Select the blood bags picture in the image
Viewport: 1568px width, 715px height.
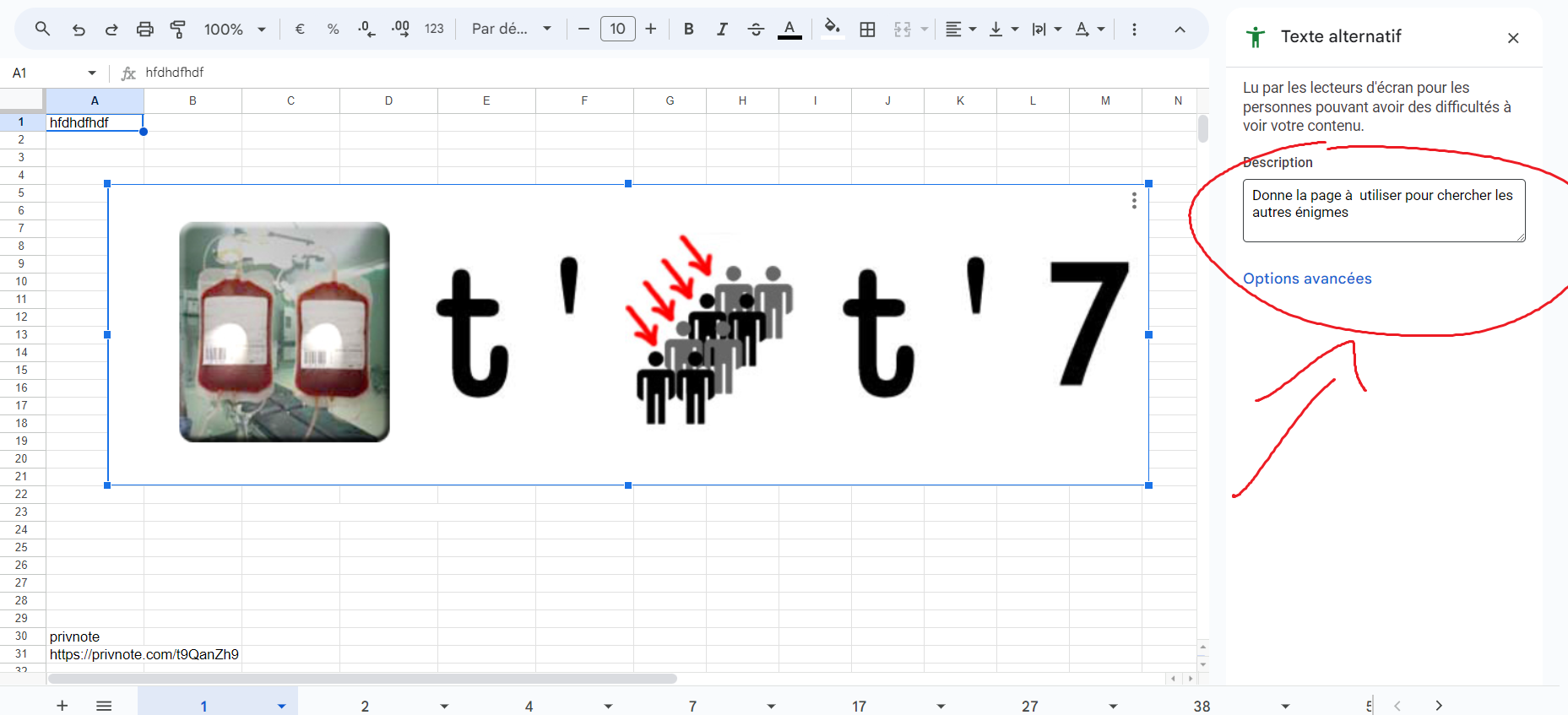click(x=285, y=332)
